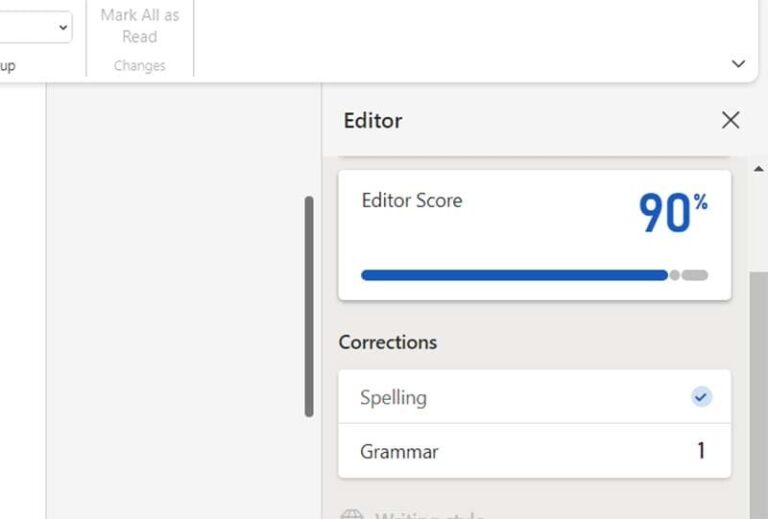Close the Editor pane with the X
768x519 pixels.
tap(730, 120)
